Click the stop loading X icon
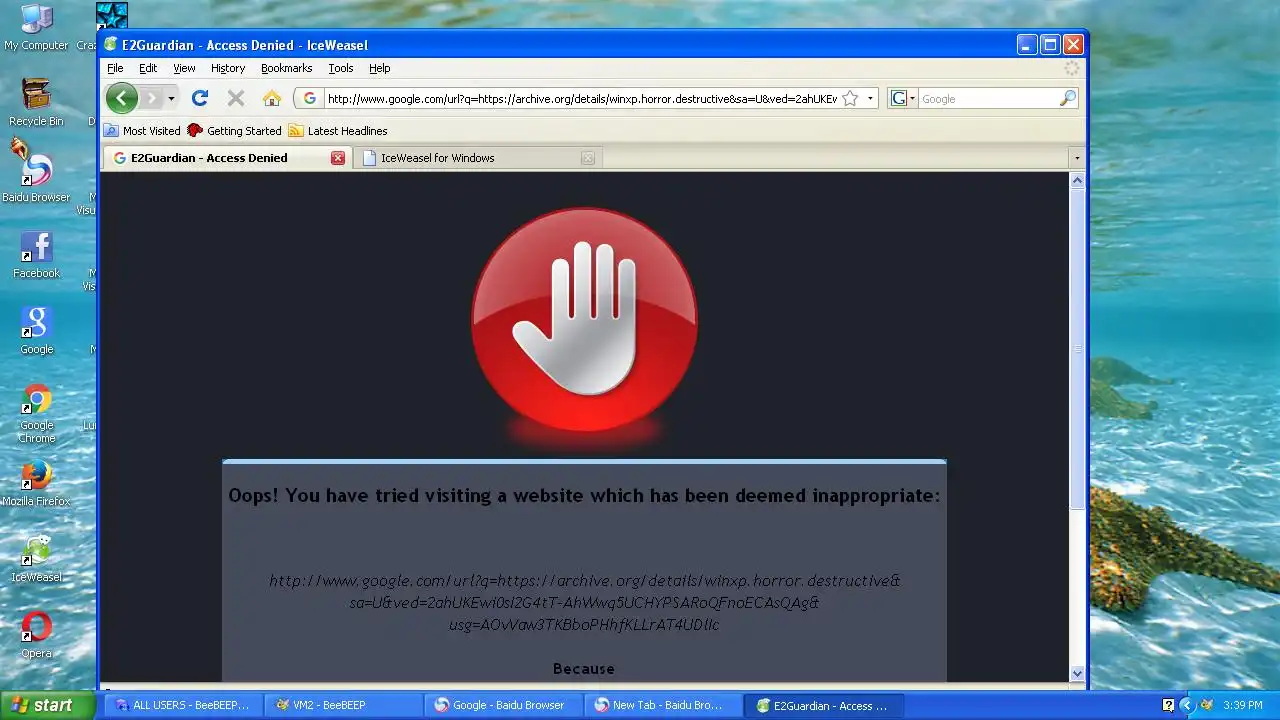Image resolution: width=1280 pixels, height=720 pixels. (236, 98)
